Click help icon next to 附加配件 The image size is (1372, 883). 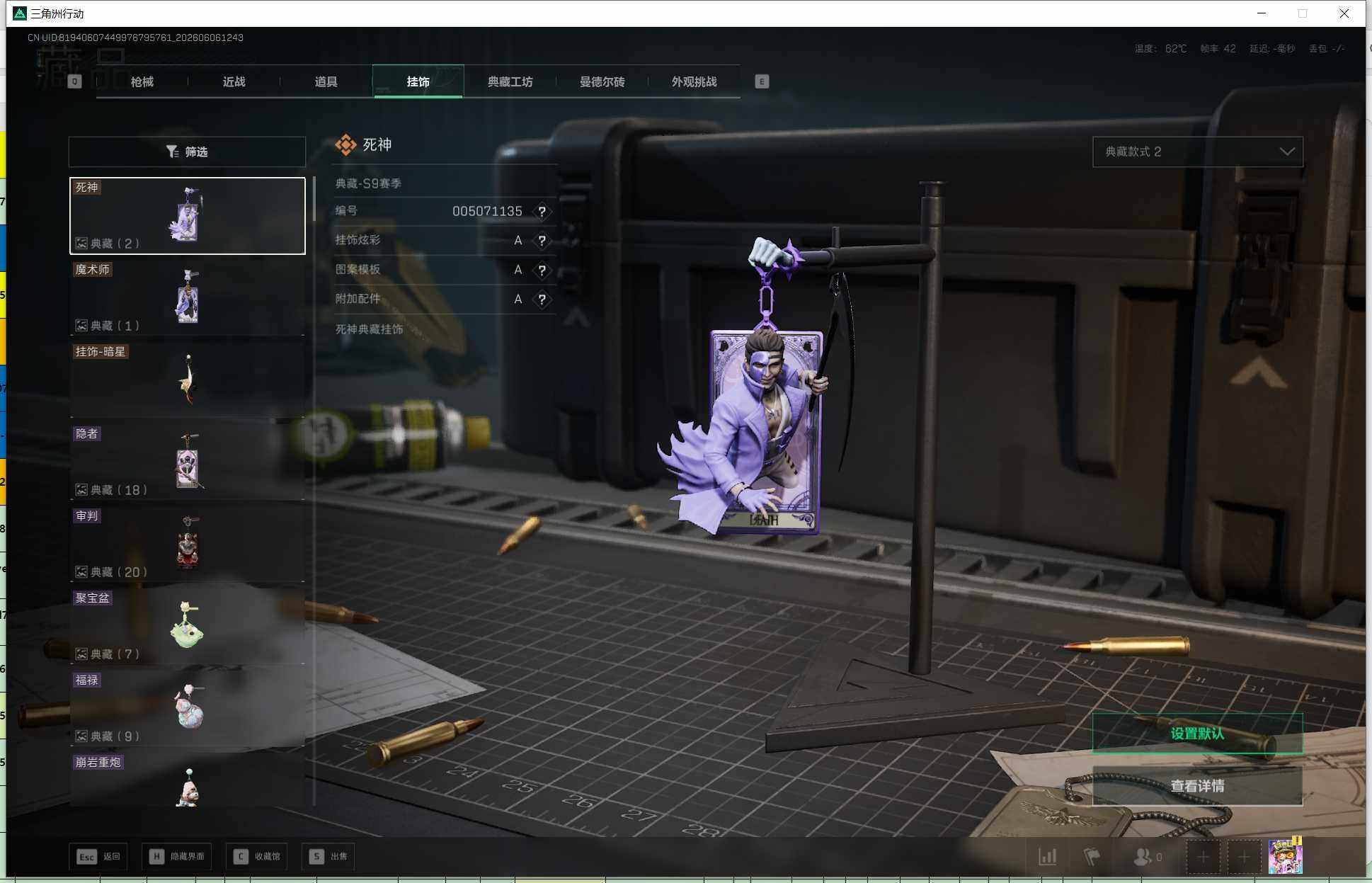point(542,300)
